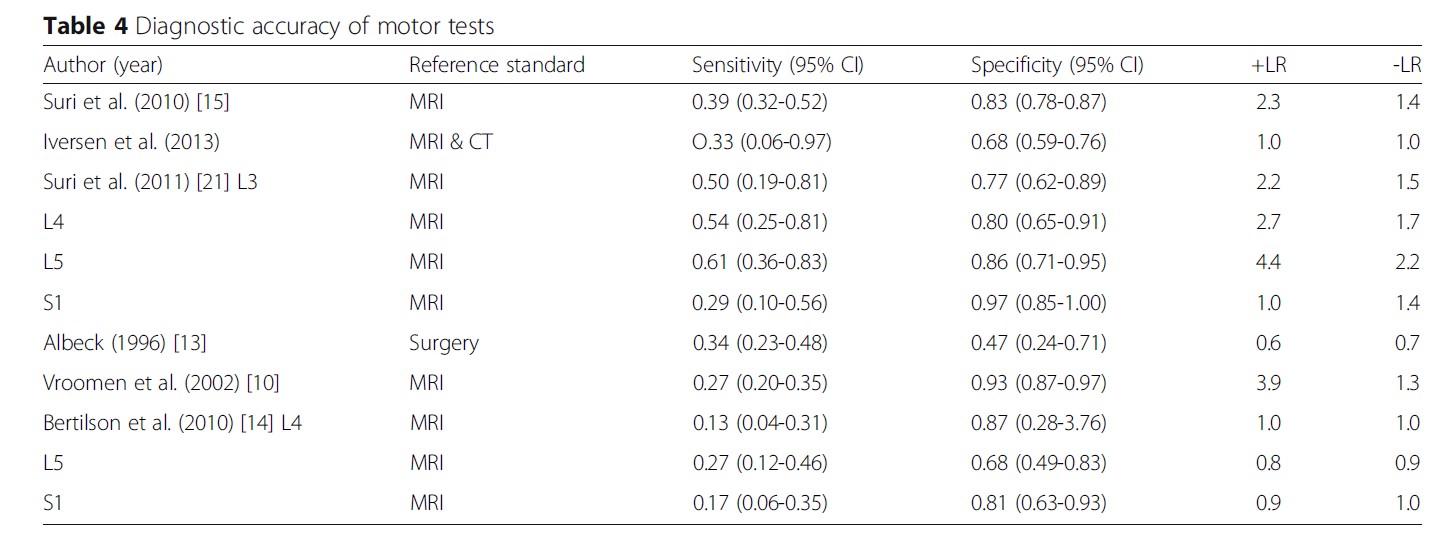Click the "MRI & CT" reference standard cell
The width and height of the screenshot is (1447, 539).
[x=451, y=142]
